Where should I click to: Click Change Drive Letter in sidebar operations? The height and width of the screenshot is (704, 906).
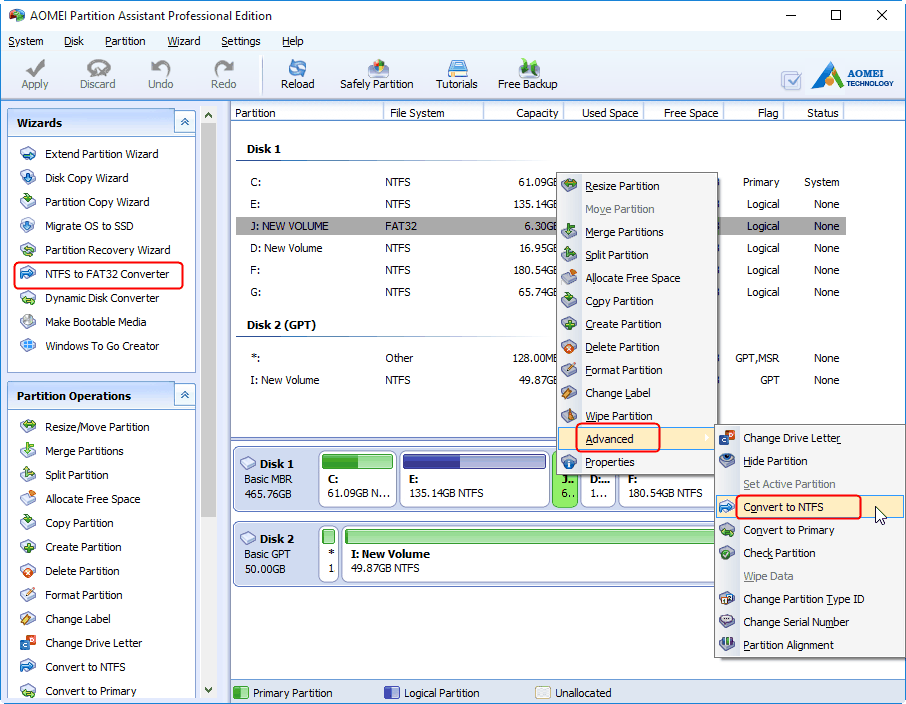pyautogui.click(x=94, y=643)
